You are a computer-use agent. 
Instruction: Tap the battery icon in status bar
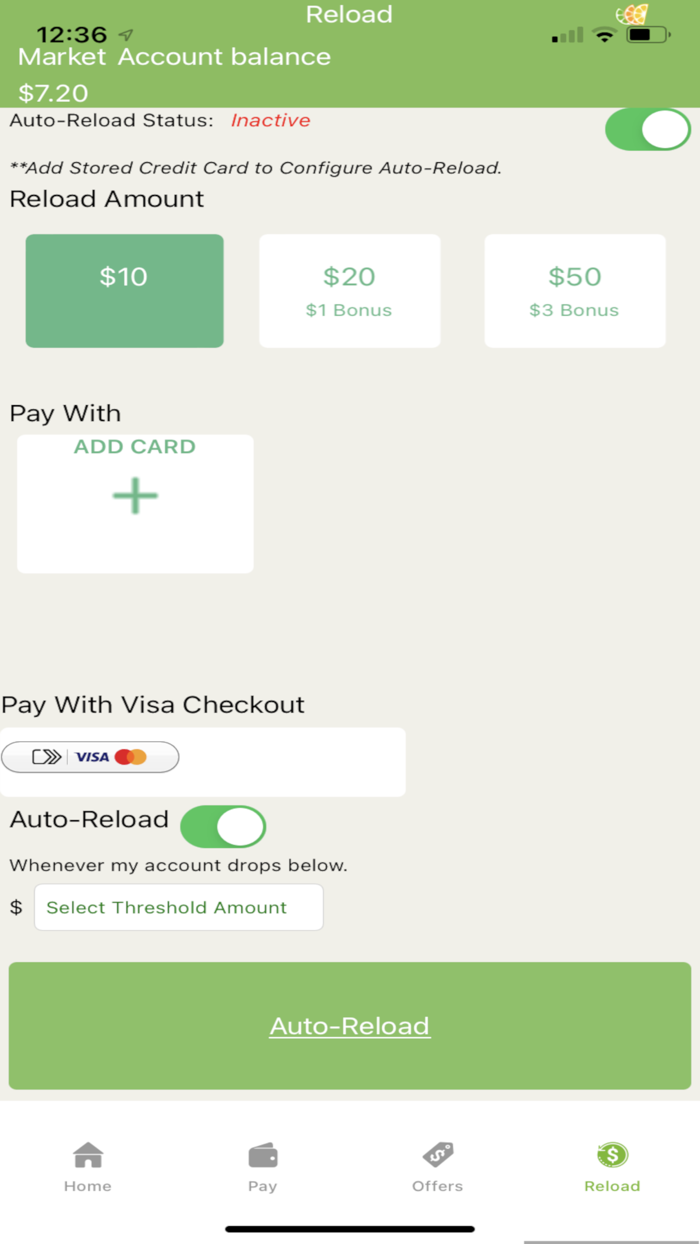click(x=648, y=35)
